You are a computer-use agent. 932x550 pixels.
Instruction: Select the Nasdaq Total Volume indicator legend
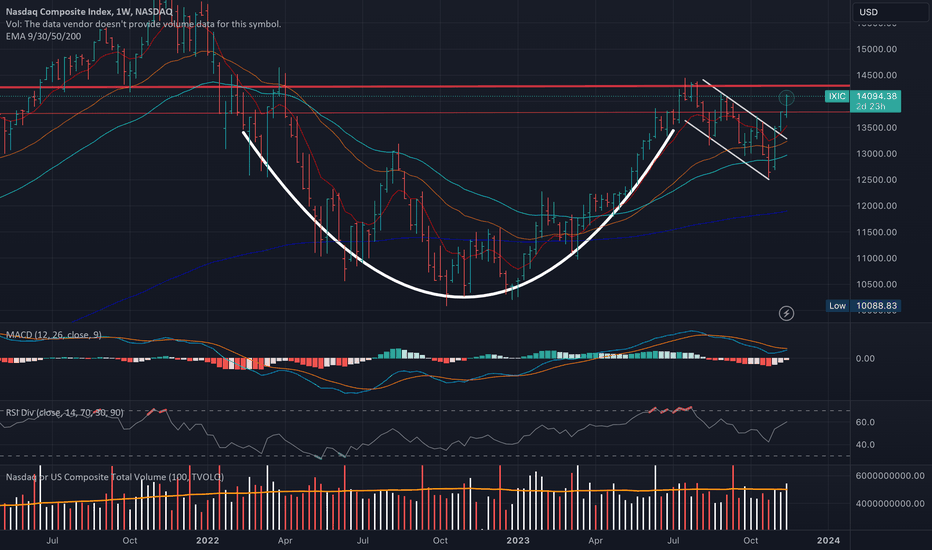[x=115, y=477]
